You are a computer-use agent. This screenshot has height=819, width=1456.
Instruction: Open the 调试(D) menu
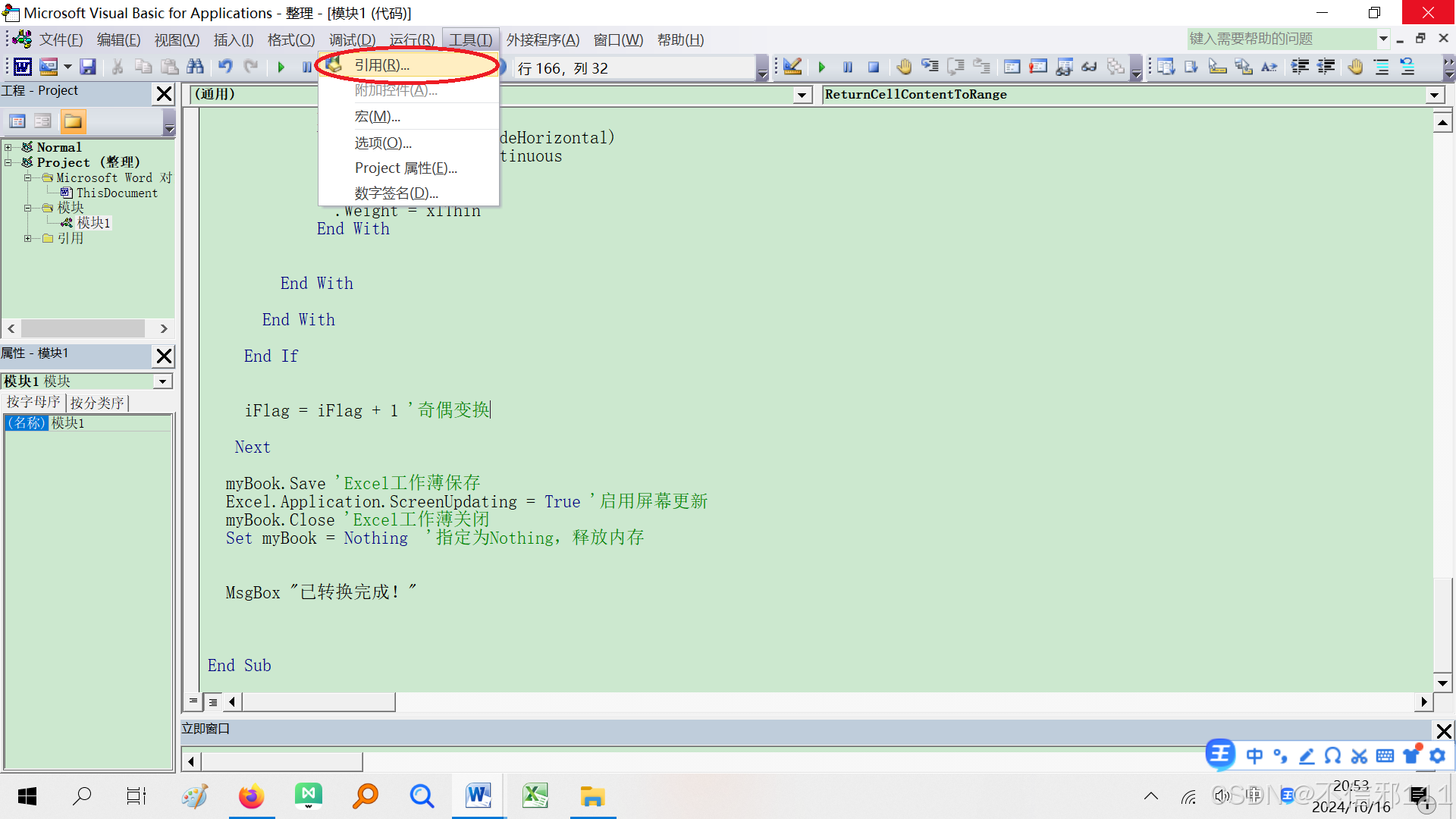click(352, 40)
